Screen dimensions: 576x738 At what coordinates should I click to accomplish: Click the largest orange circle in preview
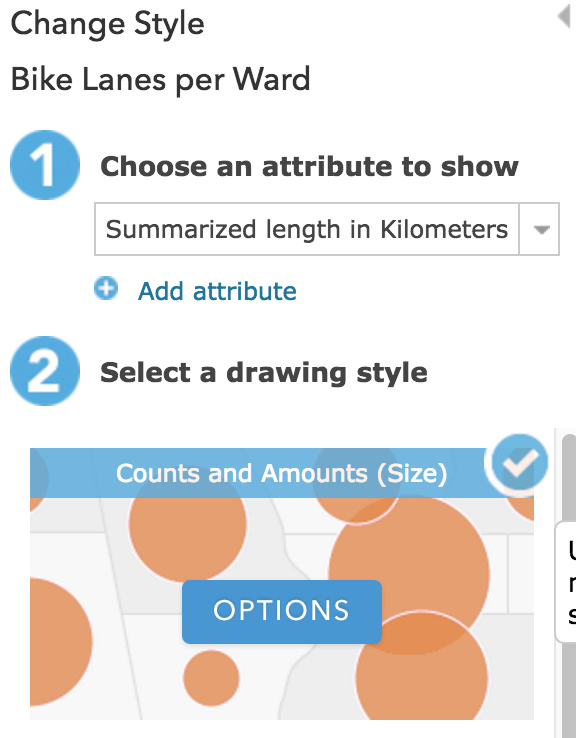[x=408, y=575]
